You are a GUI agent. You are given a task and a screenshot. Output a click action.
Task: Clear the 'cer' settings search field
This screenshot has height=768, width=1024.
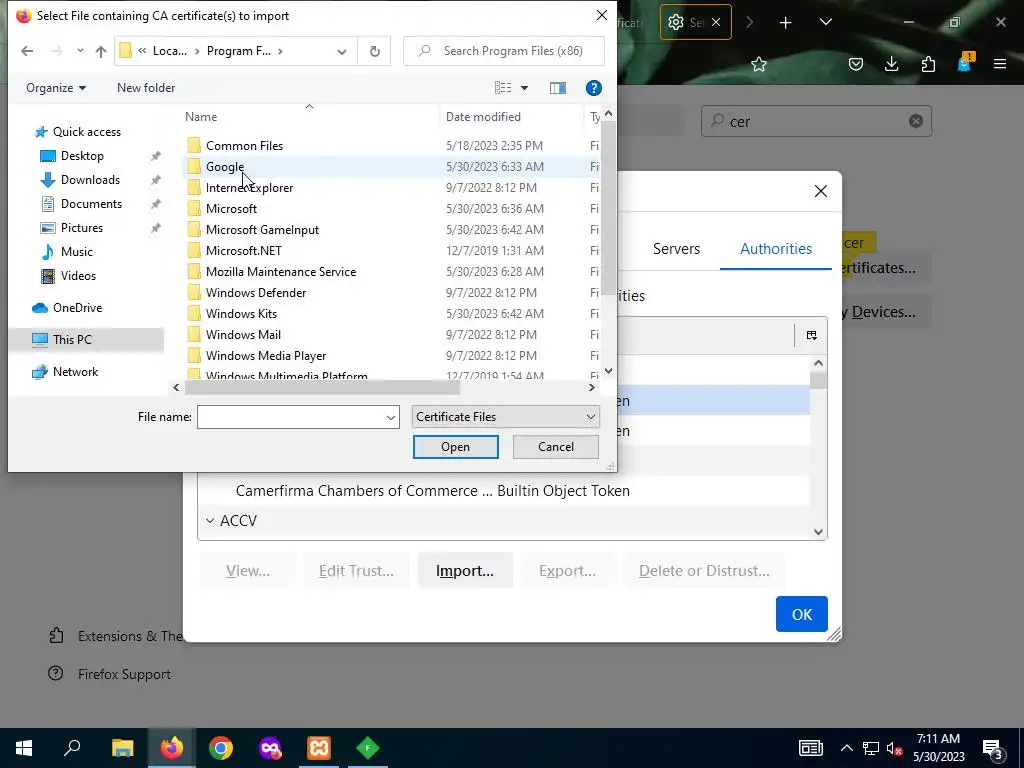pos(916,121)
